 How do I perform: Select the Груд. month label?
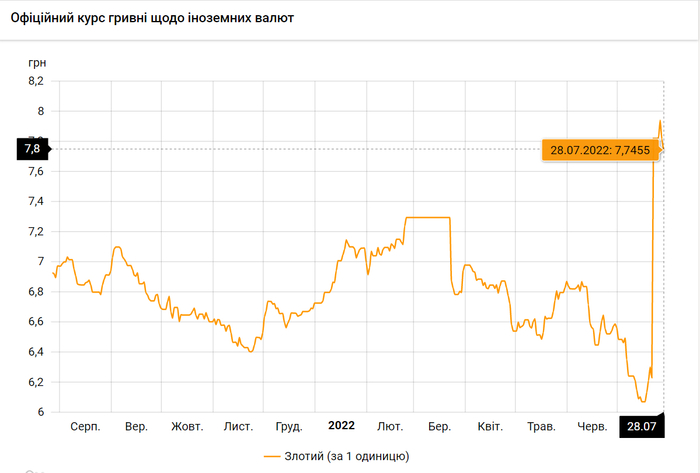289,426
